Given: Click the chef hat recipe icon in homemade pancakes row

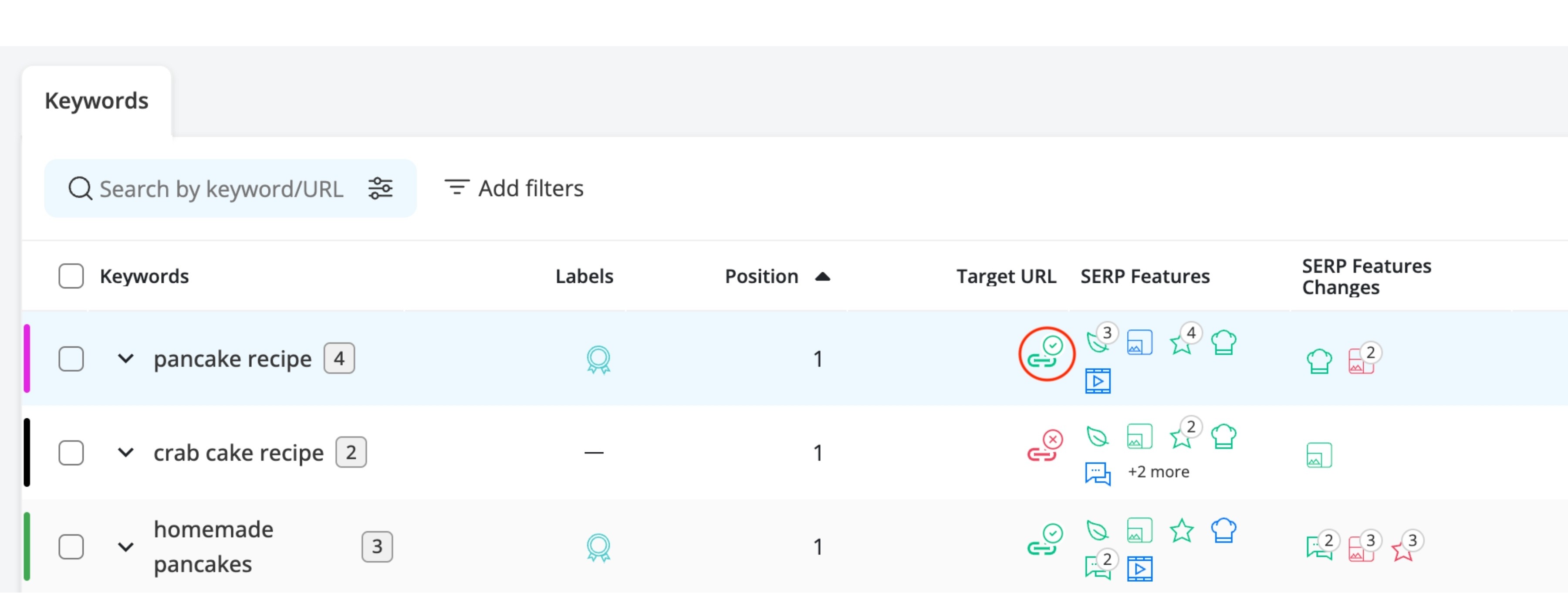Looking at the screenshot, I should [1223, 530].
